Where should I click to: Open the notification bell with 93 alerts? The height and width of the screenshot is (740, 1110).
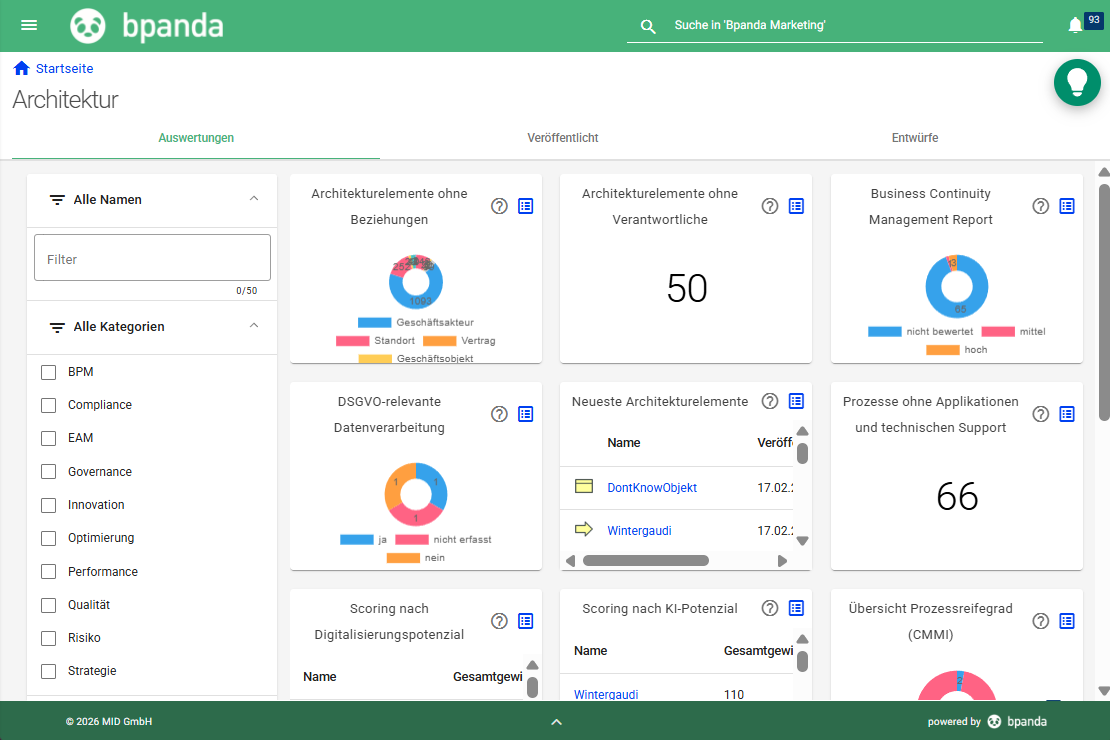pyautogui.click(x=1075, y=24)
